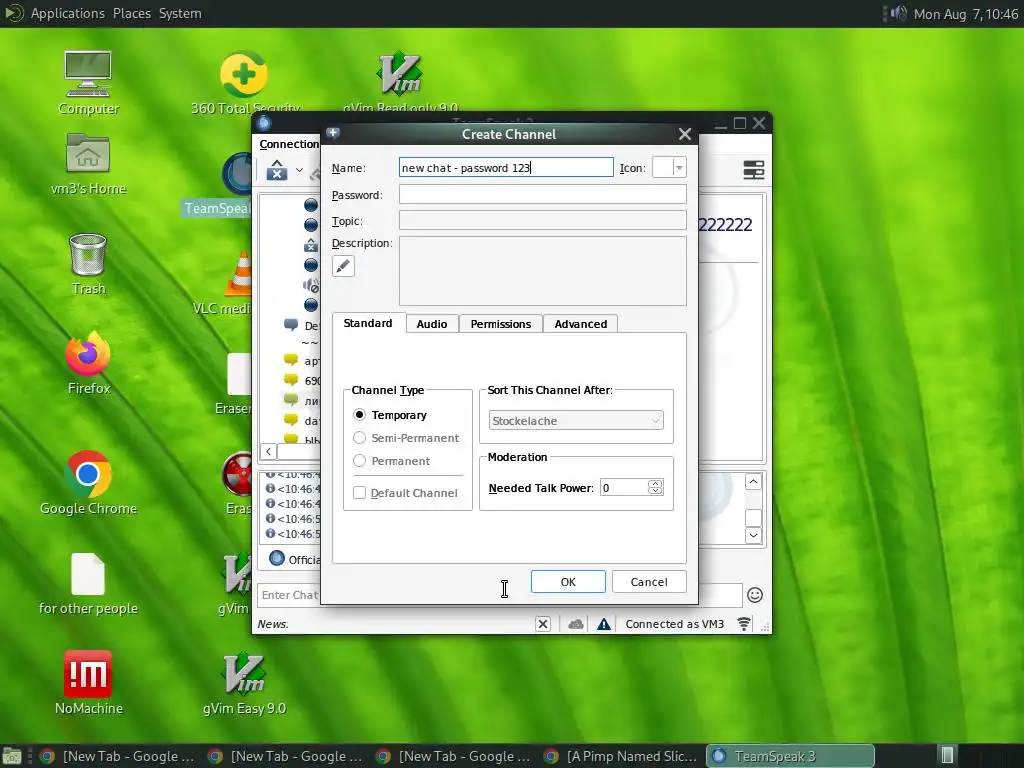The width and height of the screenshot is (1024, 768).
Task: Open the description editor pencil icon
Action: 343,266
